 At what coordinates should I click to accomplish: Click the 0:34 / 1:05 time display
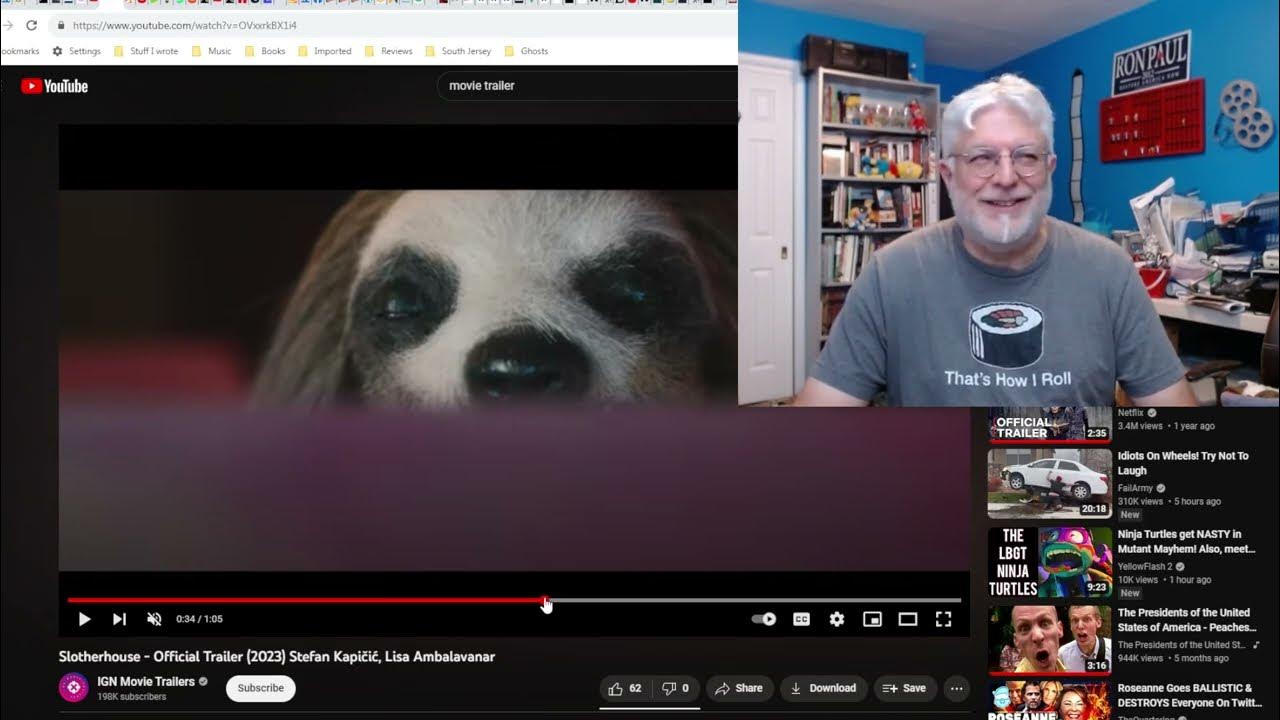tap(199, 619)
